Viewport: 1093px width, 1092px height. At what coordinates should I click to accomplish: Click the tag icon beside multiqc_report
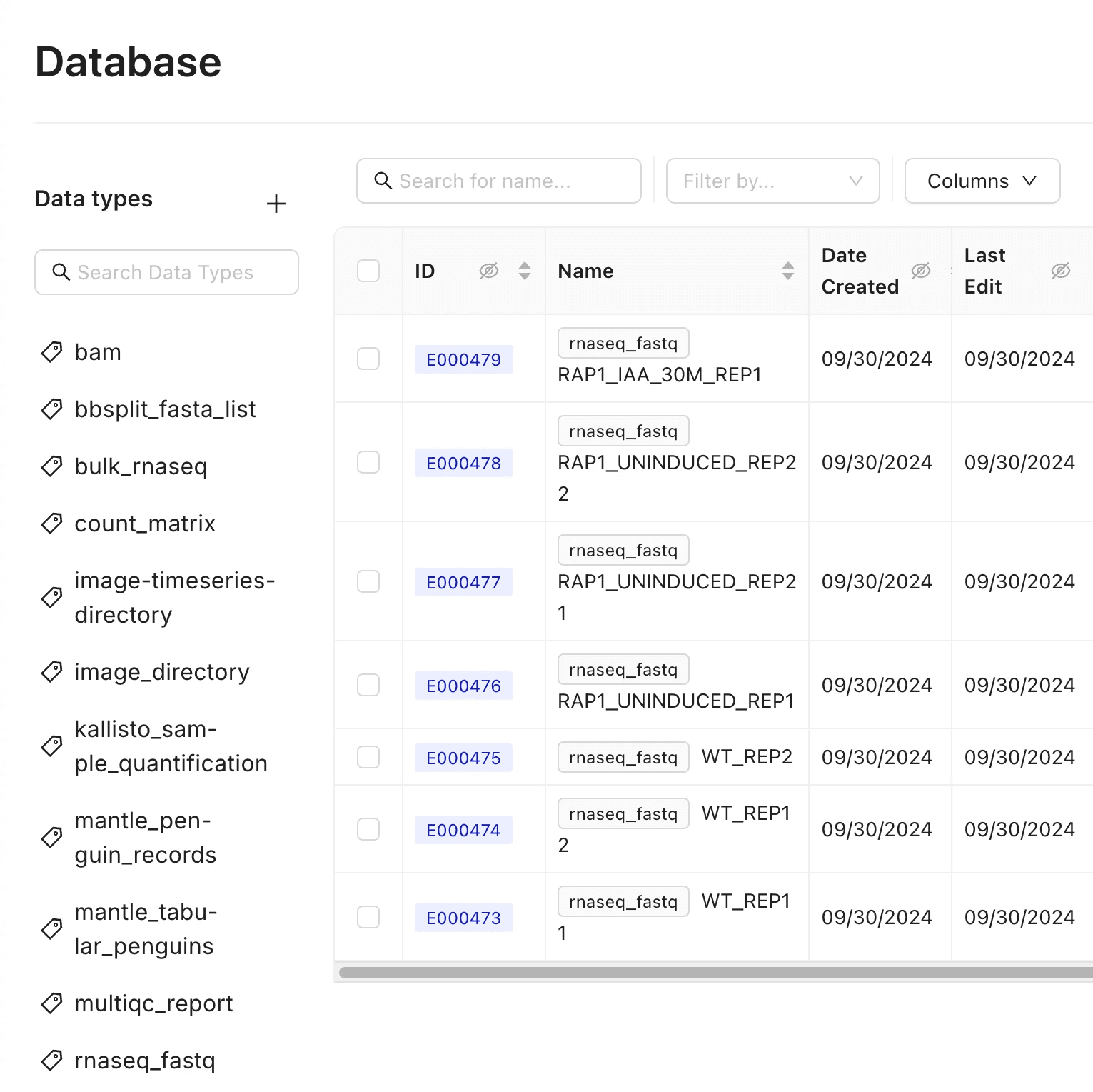coord(51,1003)
